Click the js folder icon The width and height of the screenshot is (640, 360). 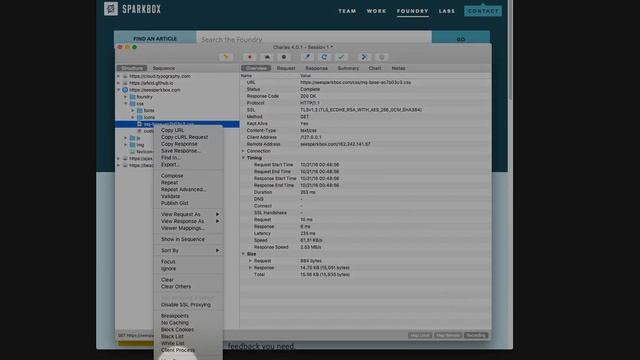(x=132, y=138)
